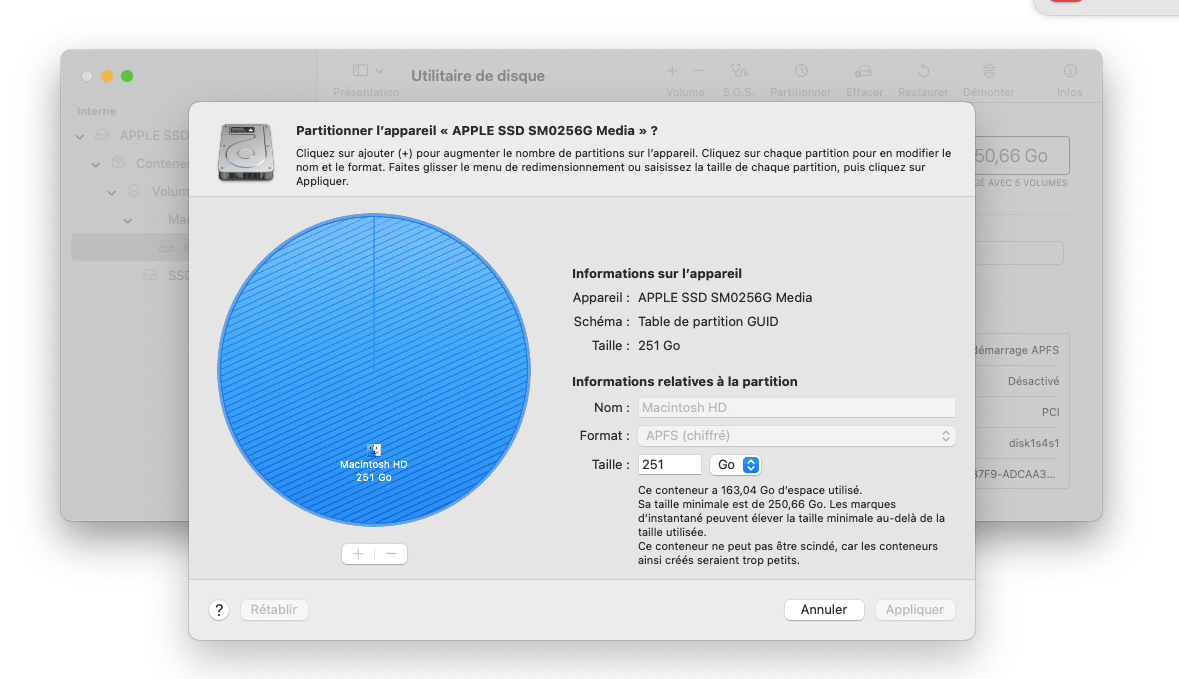Select the Volum… stacked layers icon in the sidebar

click(x=135, y=191)
